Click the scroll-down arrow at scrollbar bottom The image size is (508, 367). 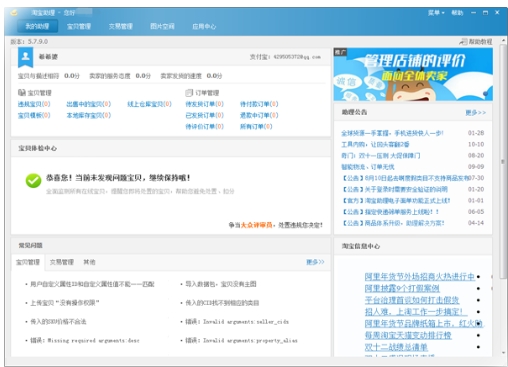point(503,353)
